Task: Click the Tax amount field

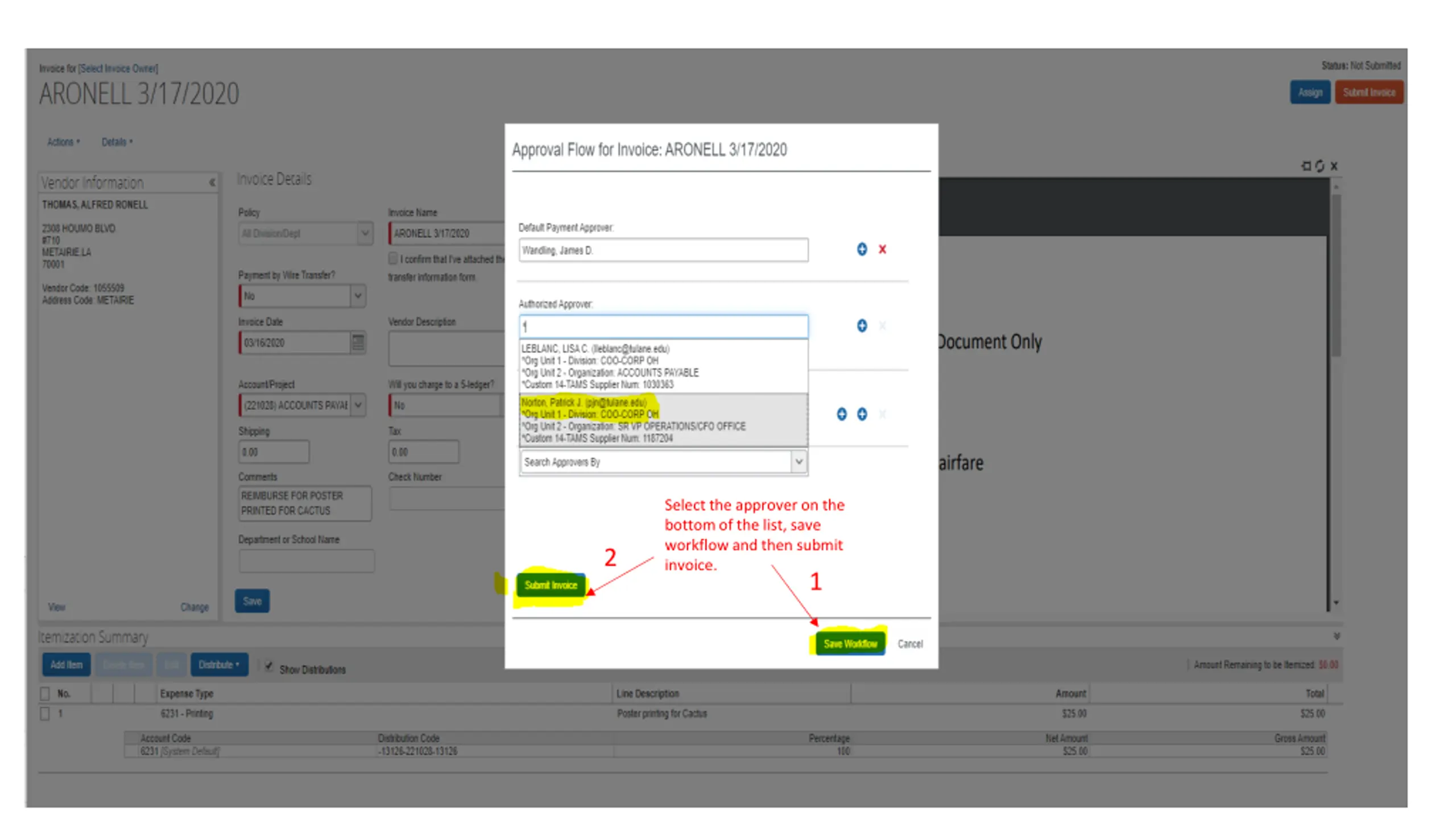Action: point(424,452)
